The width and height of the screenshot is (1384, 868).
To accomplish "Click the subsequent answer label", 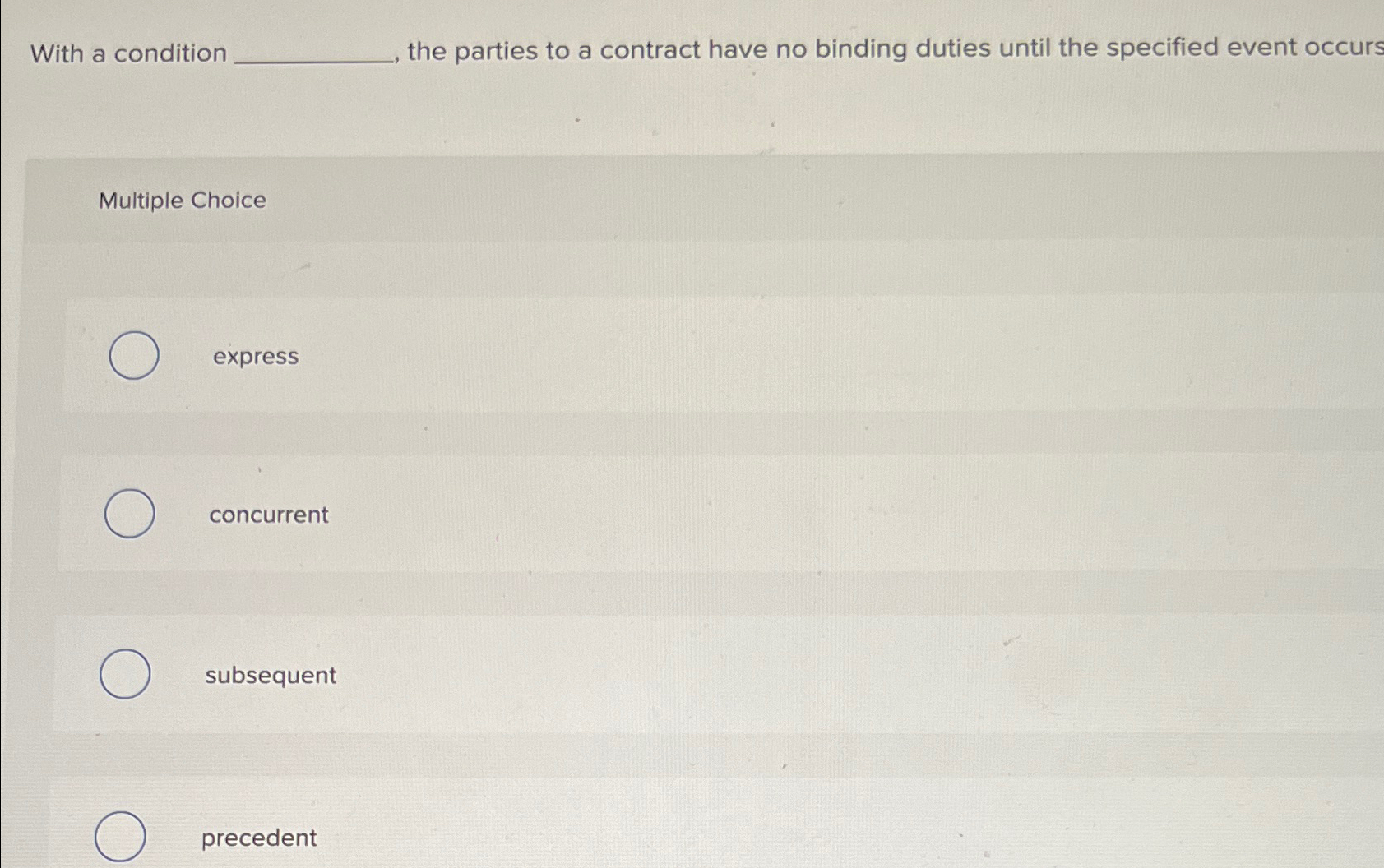I will pos(270,675).
